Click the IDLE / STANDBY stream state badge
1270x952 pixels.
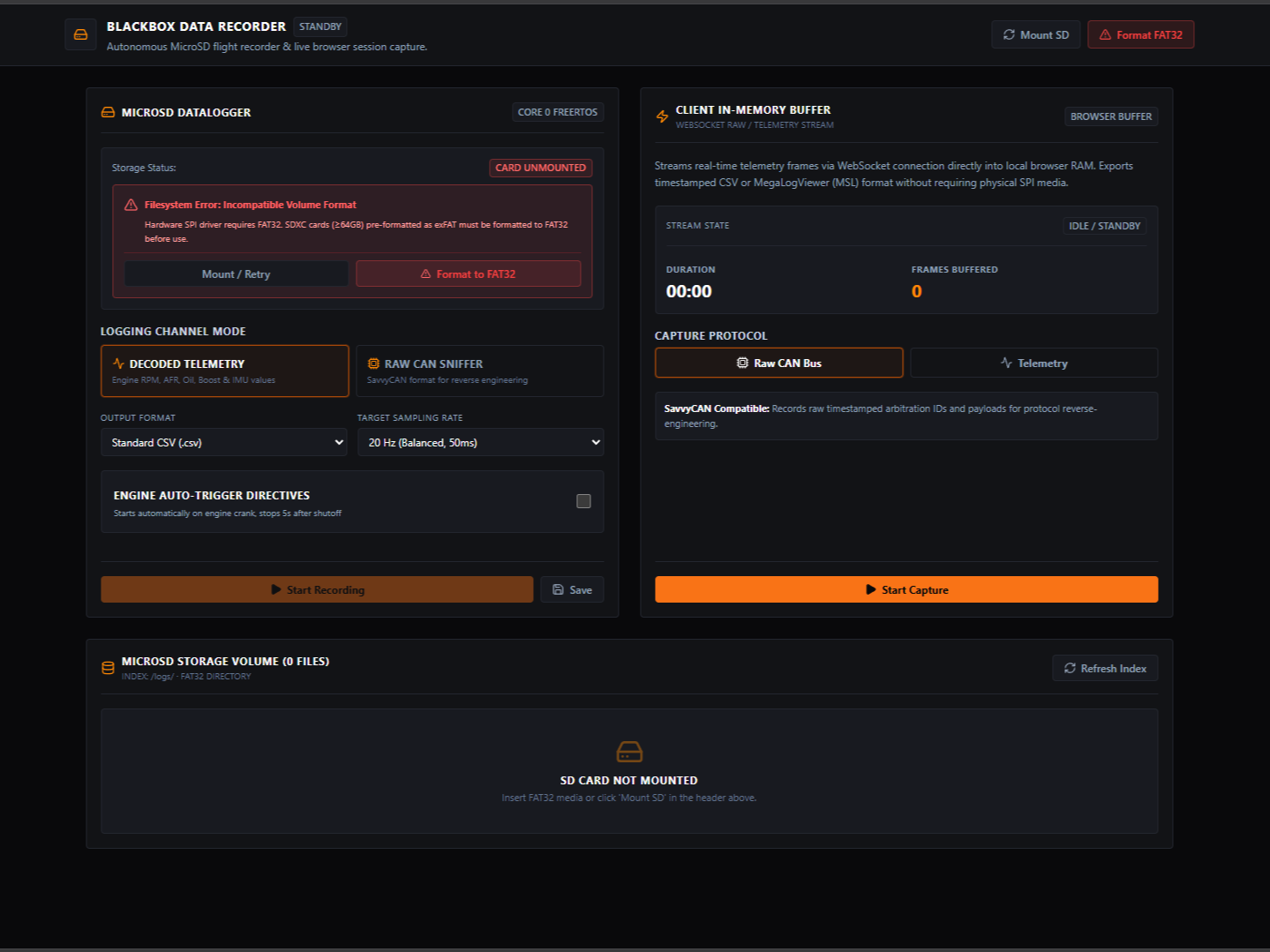click(x=1104, y=226)
